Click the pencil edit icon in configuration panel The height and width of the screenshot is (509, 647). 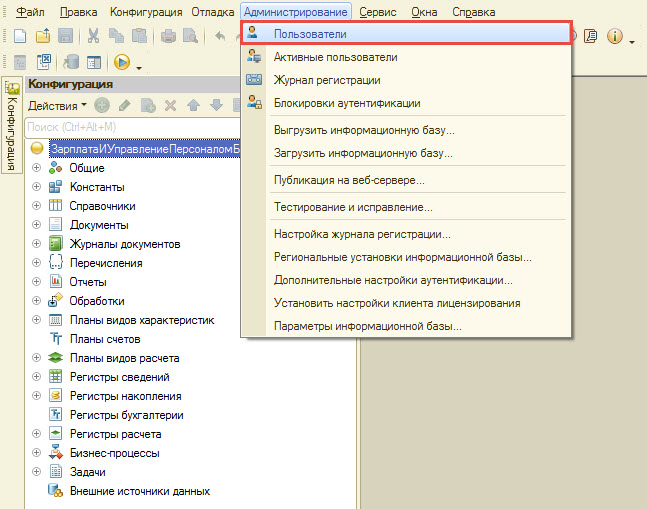point(124,105)
